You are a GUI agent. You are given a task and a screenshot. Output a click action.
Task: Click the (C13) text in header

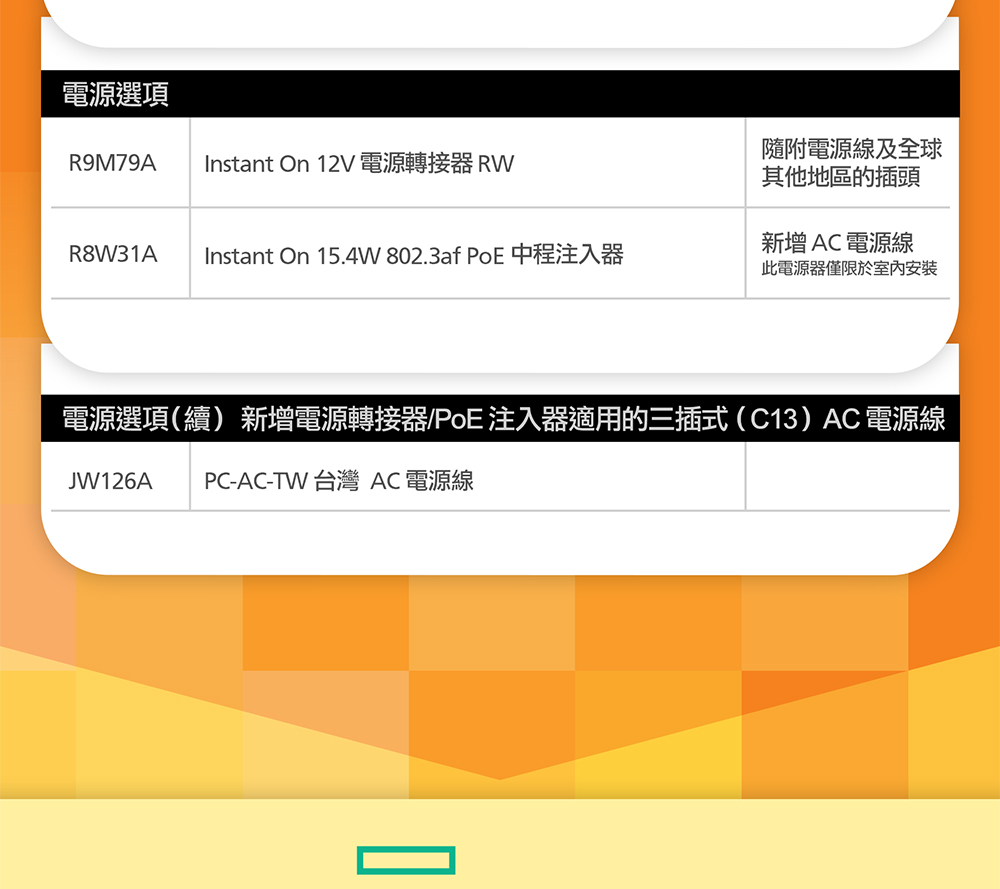point(771,419)
